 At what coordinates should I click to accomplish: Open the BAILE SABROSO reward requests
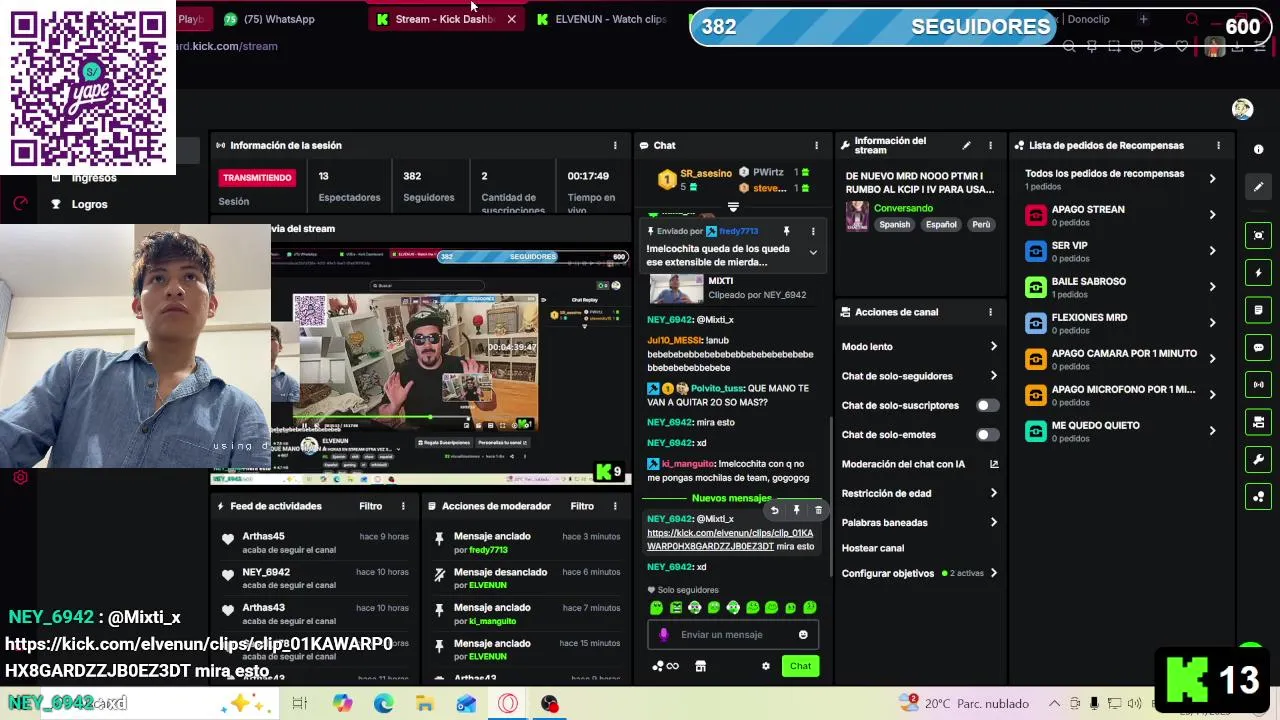click(x=1120, y=287)
